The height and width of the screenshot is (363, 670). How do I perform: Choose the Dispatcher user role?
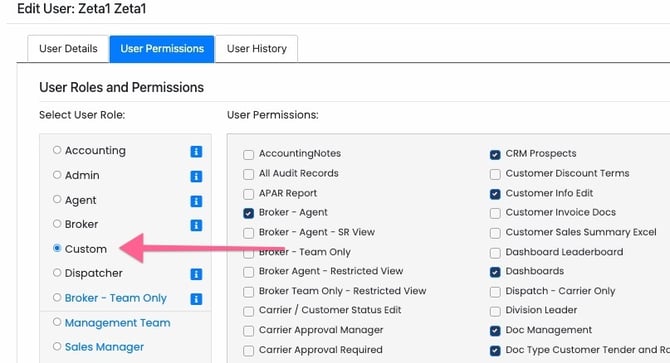(57, 272)
